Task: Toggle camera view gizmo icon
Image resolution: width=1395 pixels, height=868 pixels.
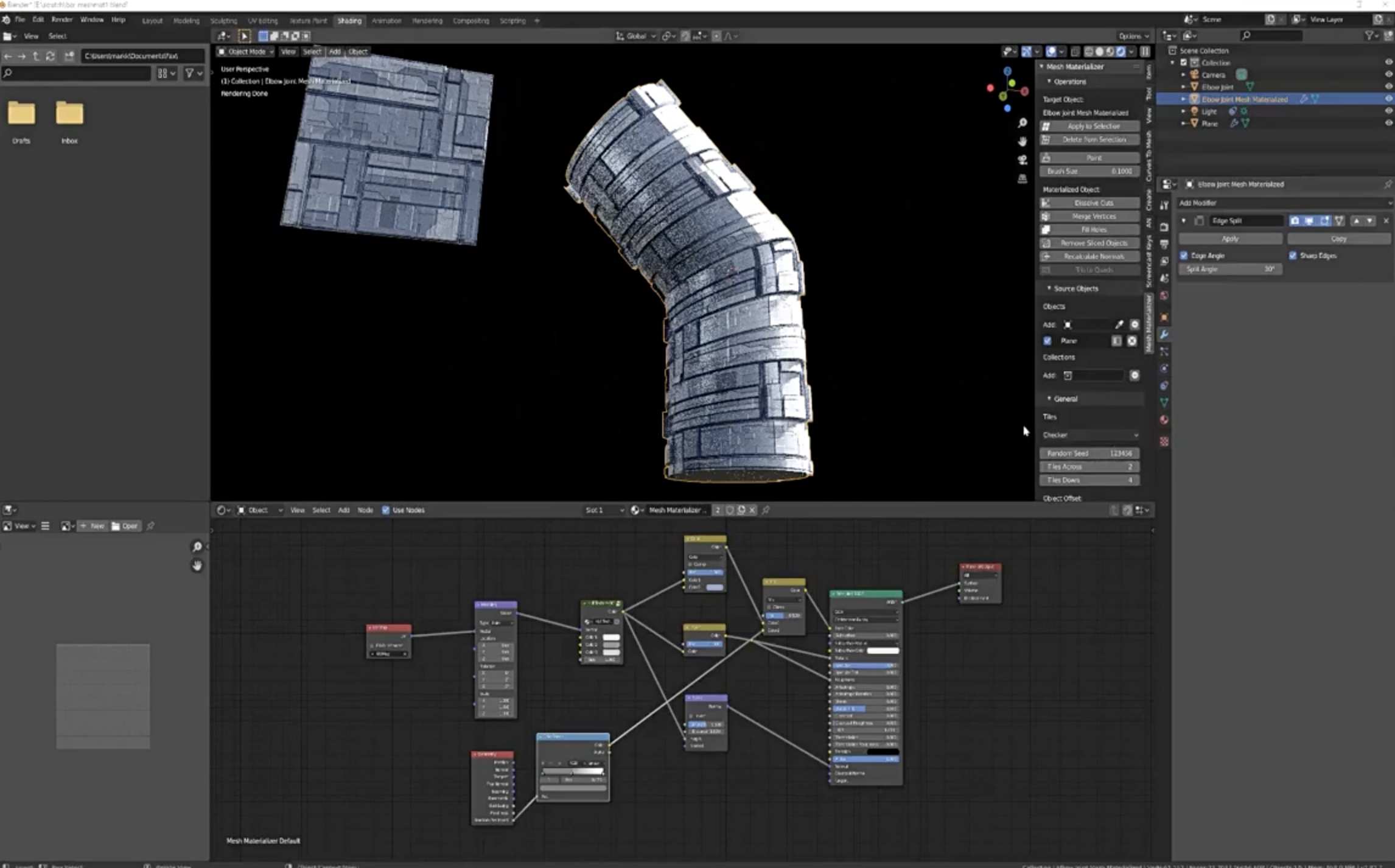Action: pyautogui.click(x=1023, y=159)
